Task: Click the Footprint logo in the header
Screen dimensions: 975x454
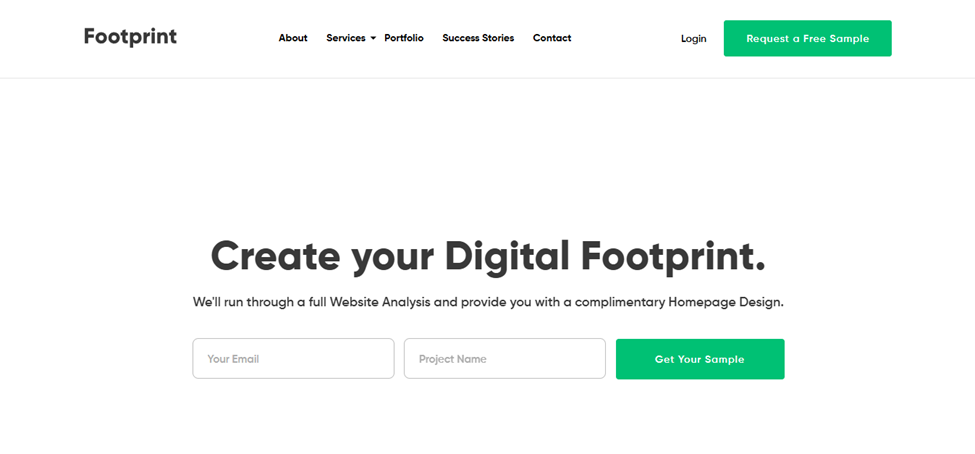Action: pyautogui.click(x=131, y=37)
